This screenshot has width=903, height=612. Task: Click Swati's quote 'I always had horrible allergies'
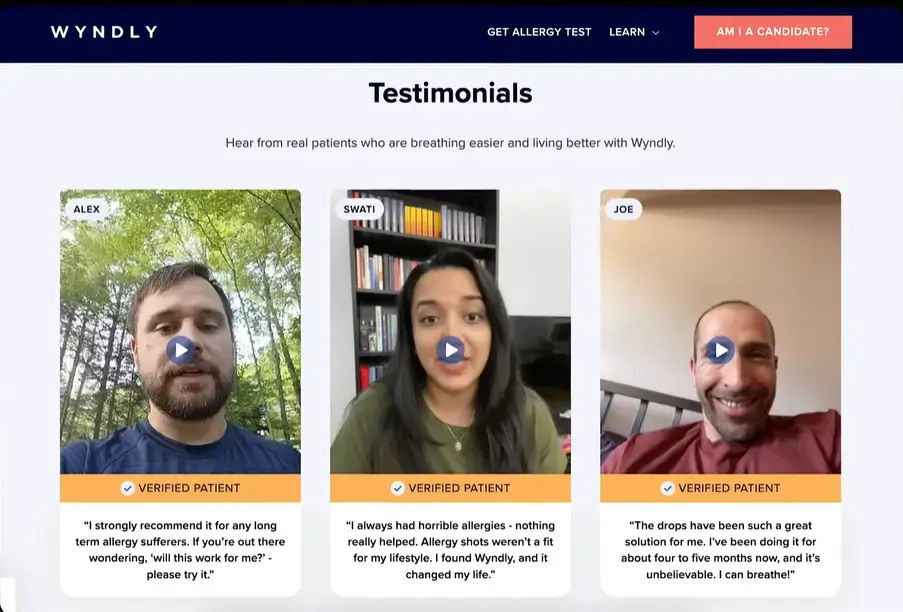(x=450, y=550)
